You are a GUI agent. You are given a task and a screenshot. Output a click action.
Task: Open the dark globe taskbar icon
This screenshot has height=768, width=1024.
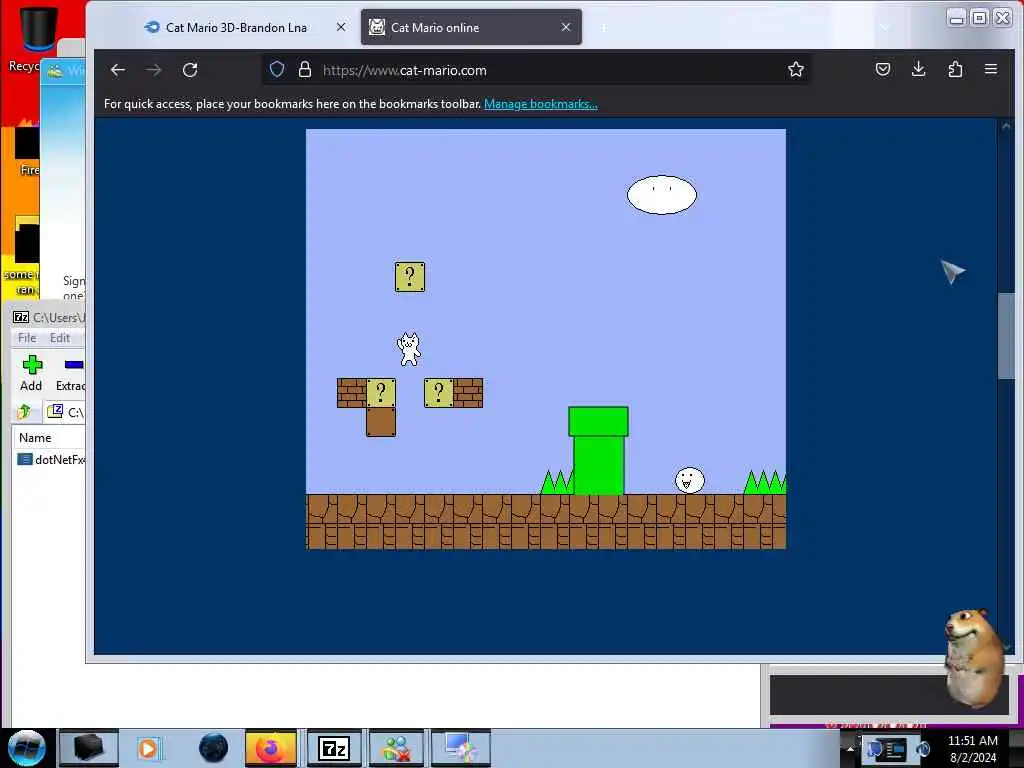(x=213, y=748)
